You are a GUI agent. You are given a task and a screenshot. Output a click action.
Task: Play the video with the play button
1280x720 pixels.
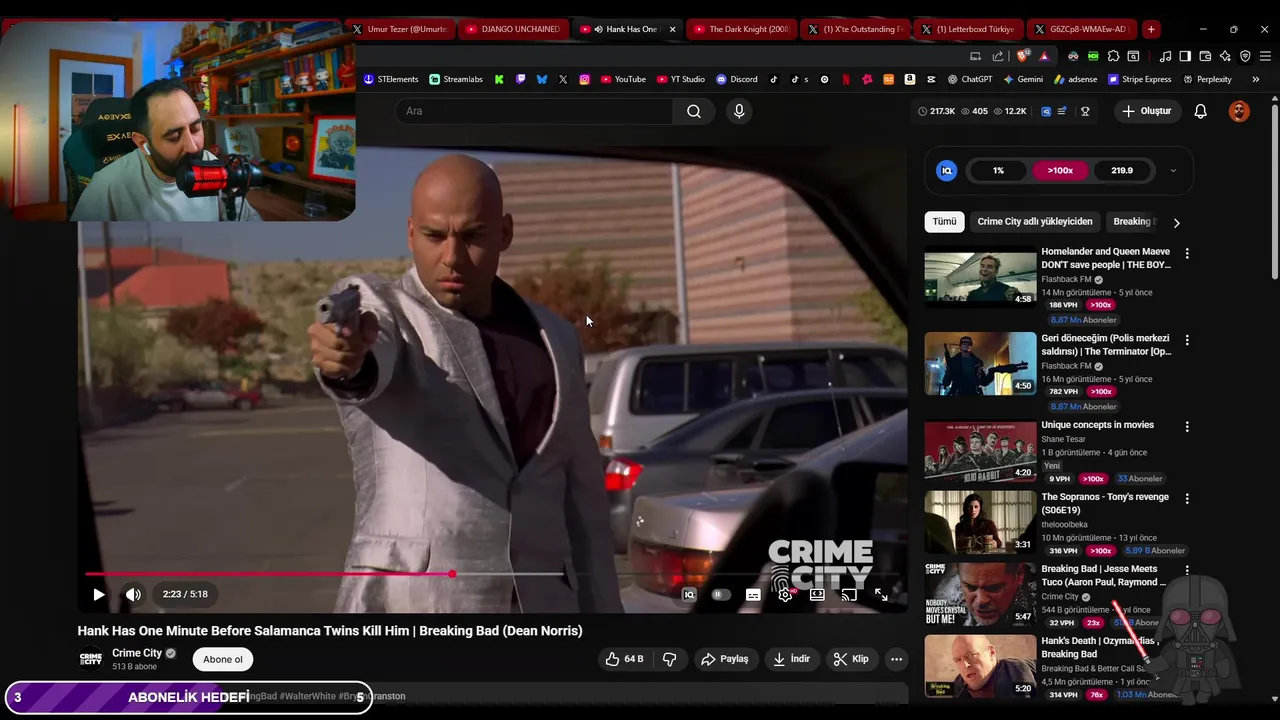tap(98, 594)
